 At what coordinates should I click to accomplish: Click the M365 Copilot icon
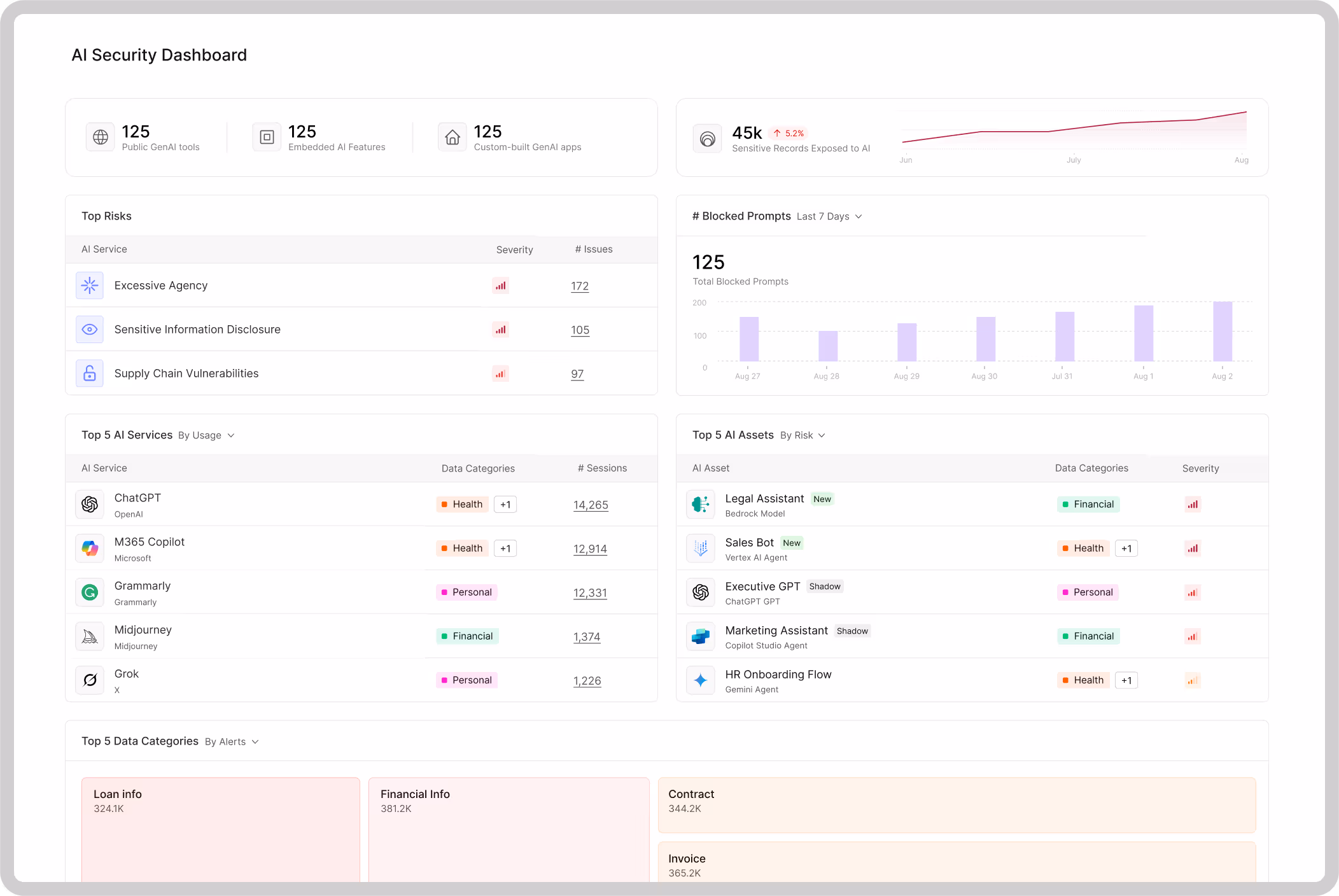90,549
